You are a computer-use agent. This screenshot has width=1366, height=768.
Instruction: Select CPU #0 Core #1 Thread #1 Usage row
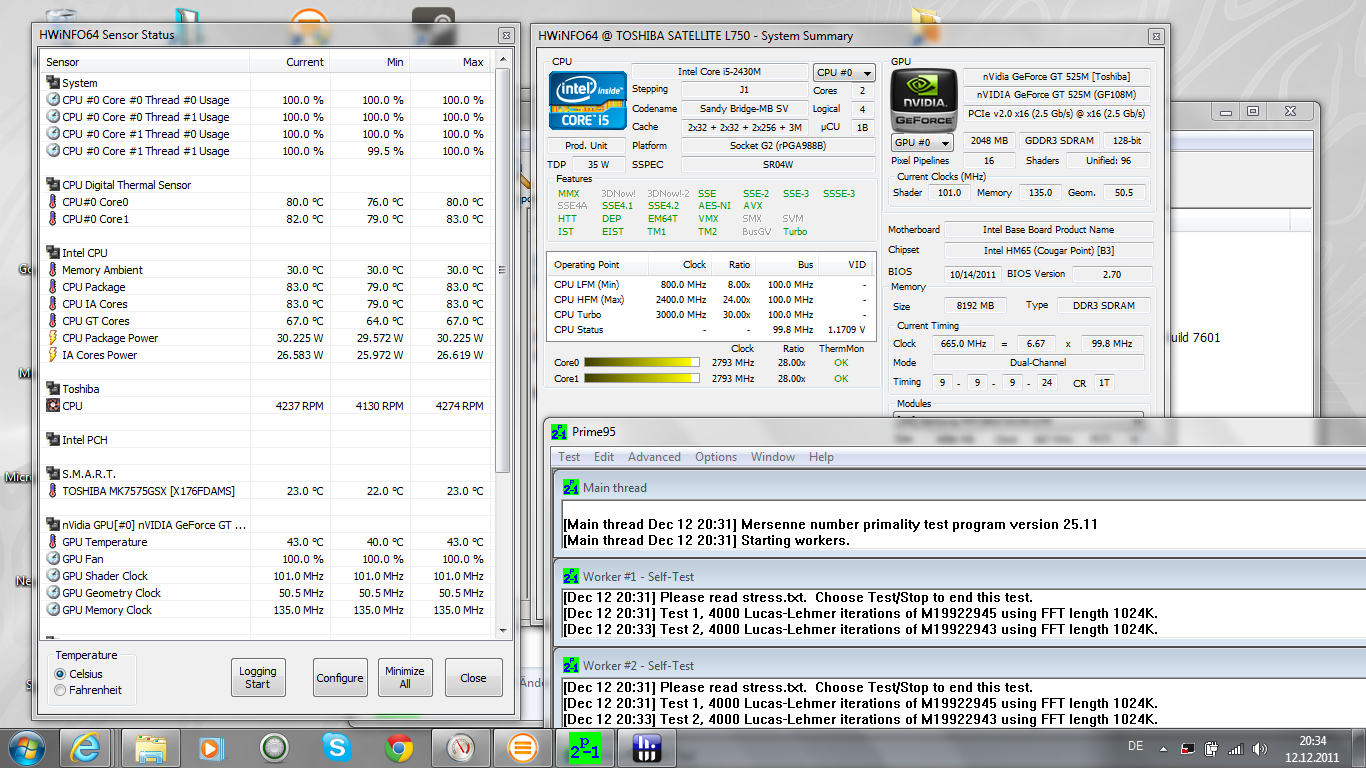click(266, 151)
